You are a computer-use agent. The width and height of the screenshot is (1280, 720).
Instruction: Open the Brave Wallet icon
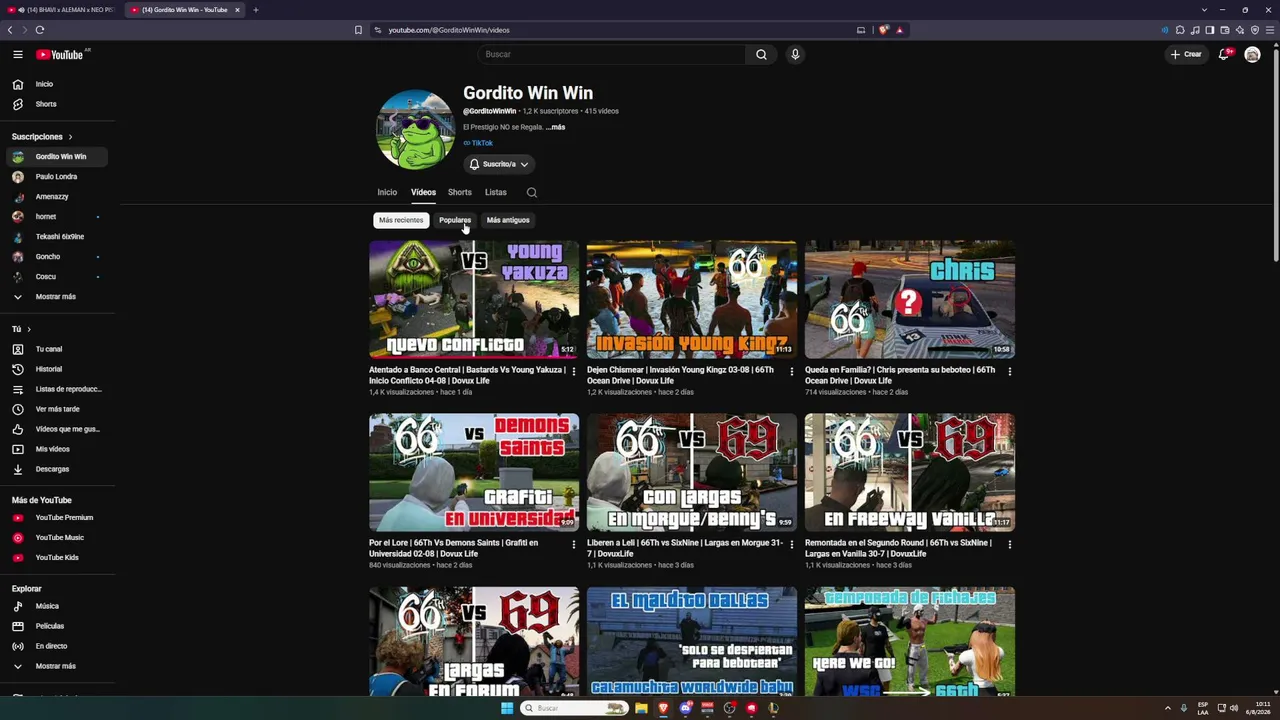click(x=1225, y=30)
